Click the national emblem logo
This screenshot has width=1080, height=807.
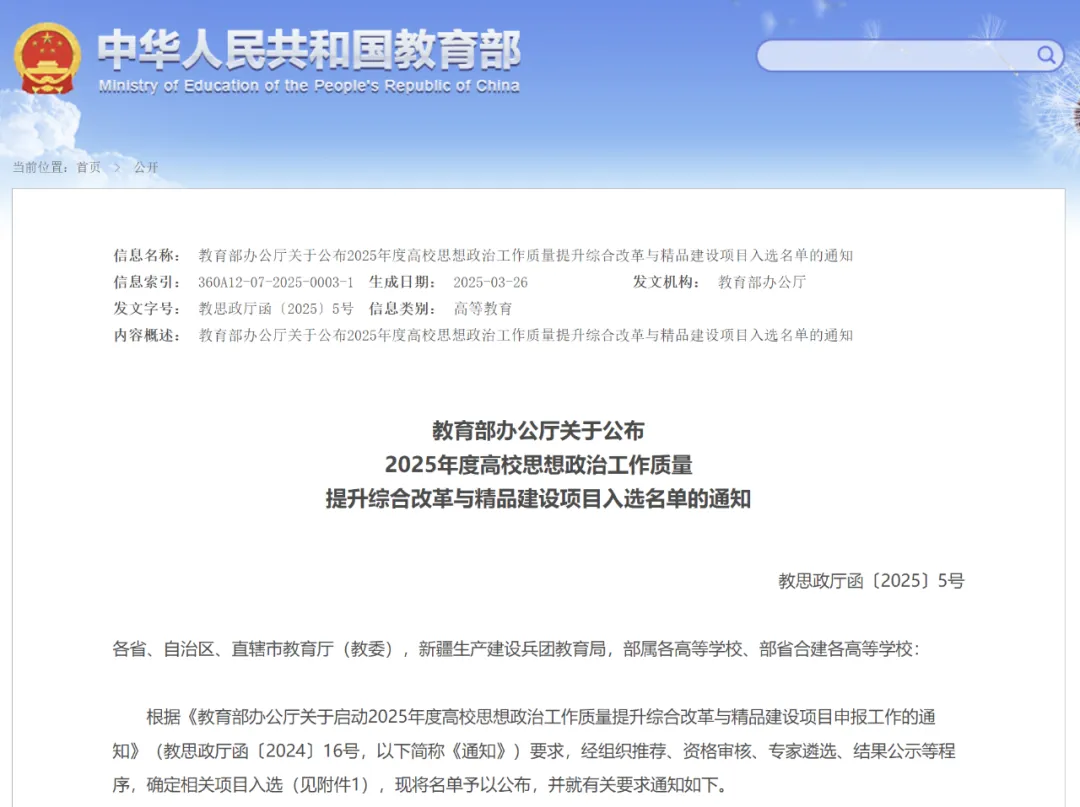46,58
